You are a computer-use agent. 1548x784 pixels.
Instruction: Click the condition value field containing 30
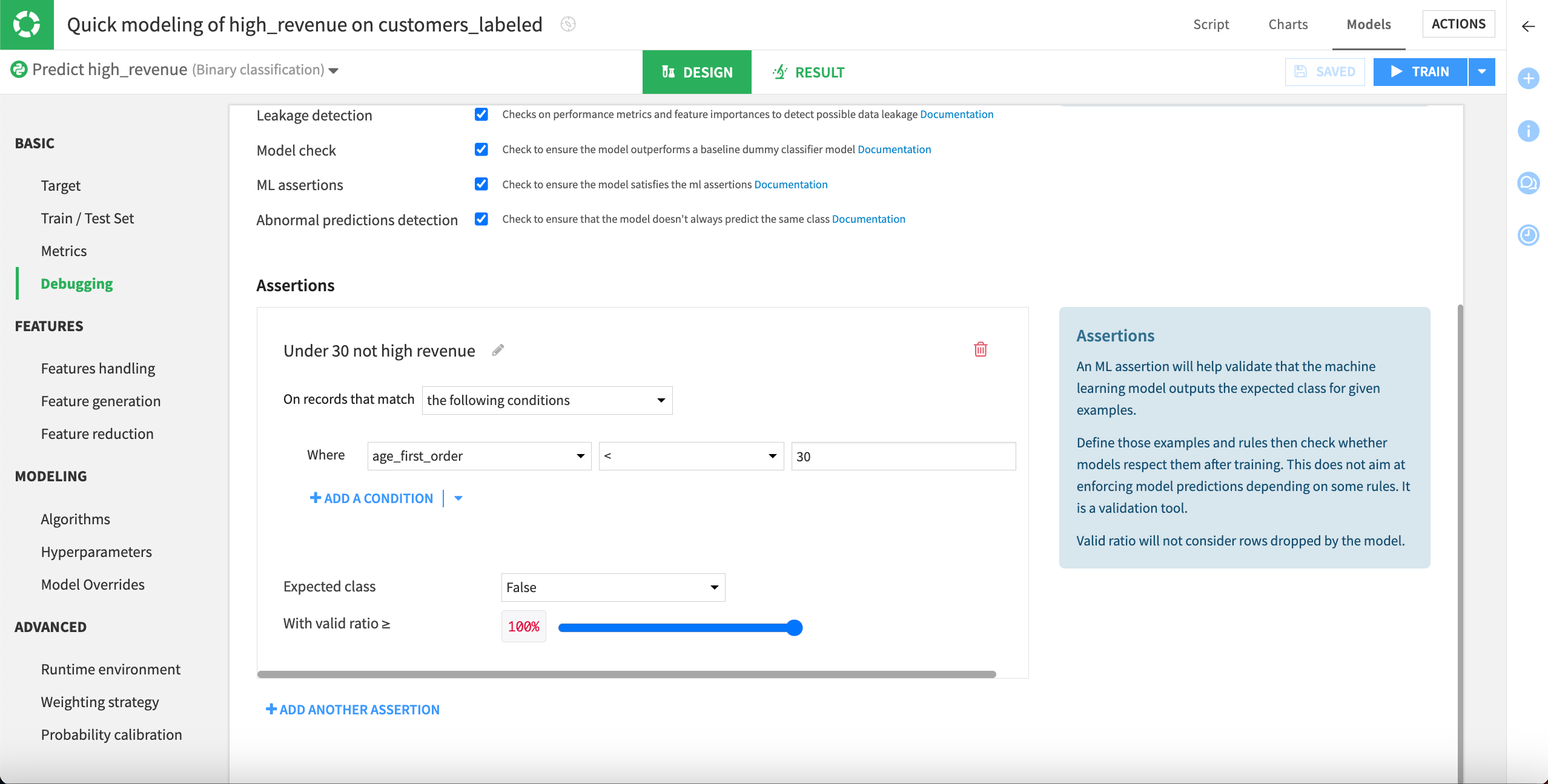point(902,456)
